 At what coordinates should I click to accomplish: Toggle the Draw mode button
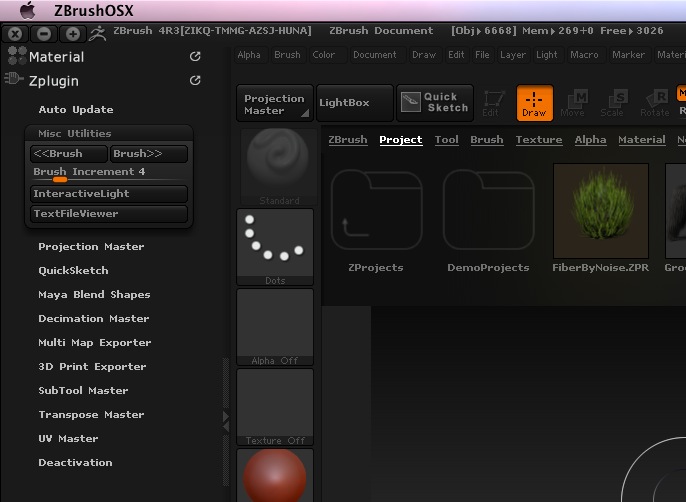pos(534,103)
